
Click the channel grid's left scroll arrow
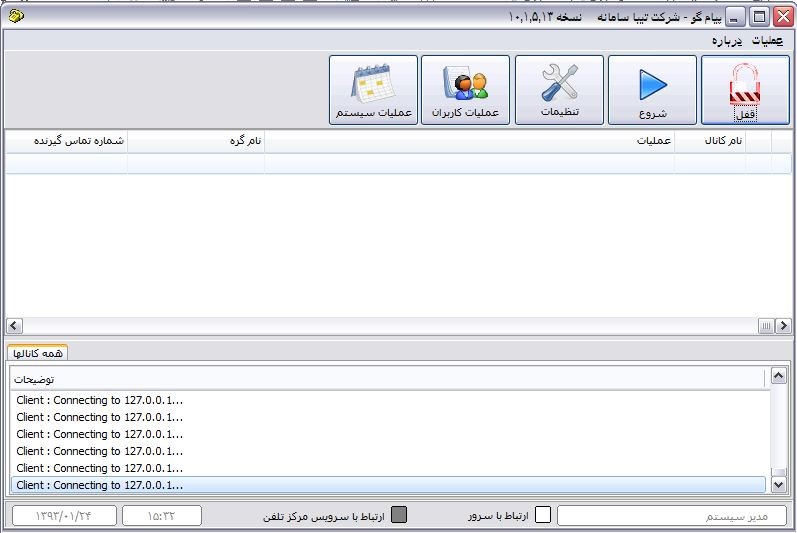pos(14,326)
